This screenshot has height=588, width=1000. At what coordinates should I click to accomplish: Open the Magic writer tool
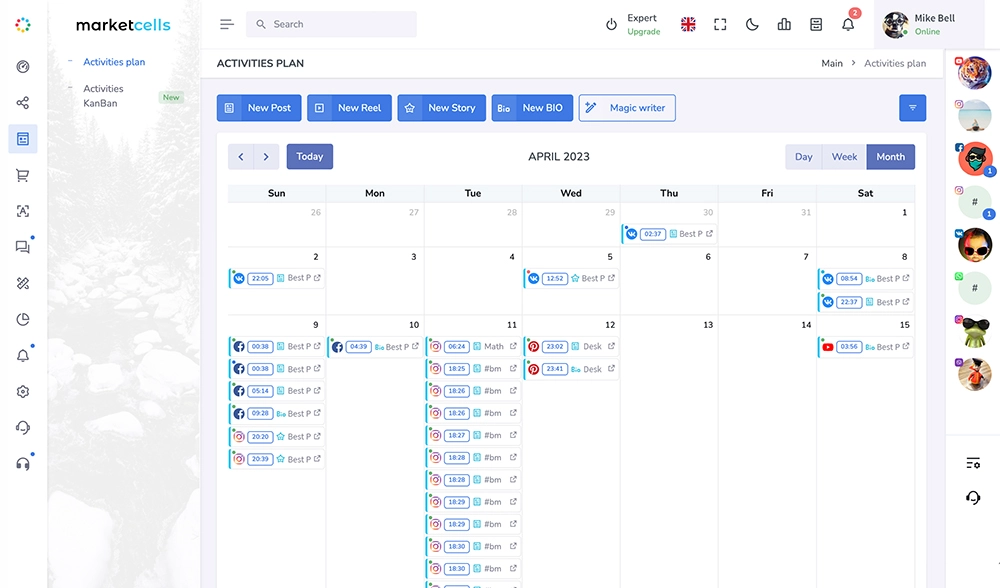click(626, 108)
